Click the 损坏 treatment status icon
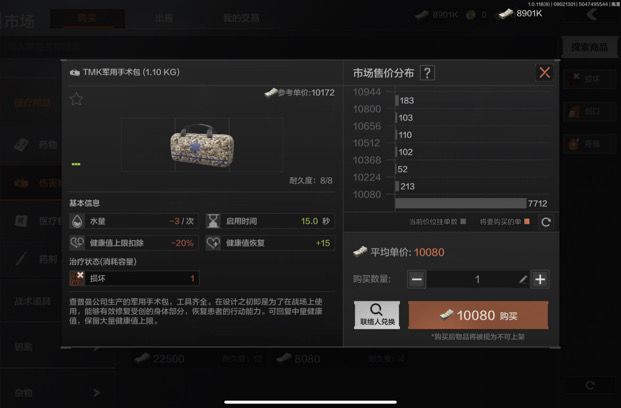Viewport: 621px width, 408px height. pyautogui.click(x=77, y=278)
